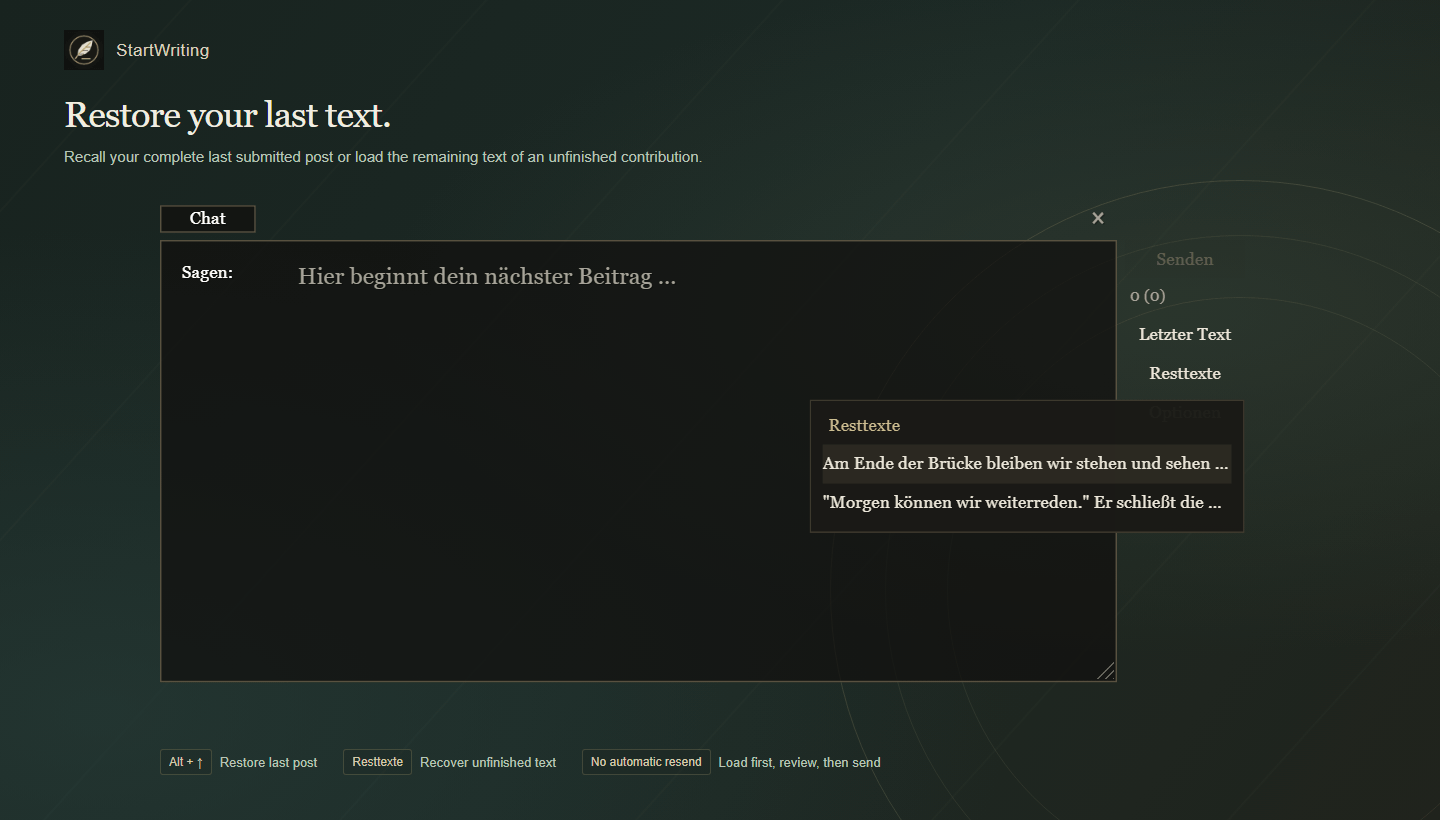Select the Chat tab
Viewport: 1440px width, 820px height.
[208, 219]
